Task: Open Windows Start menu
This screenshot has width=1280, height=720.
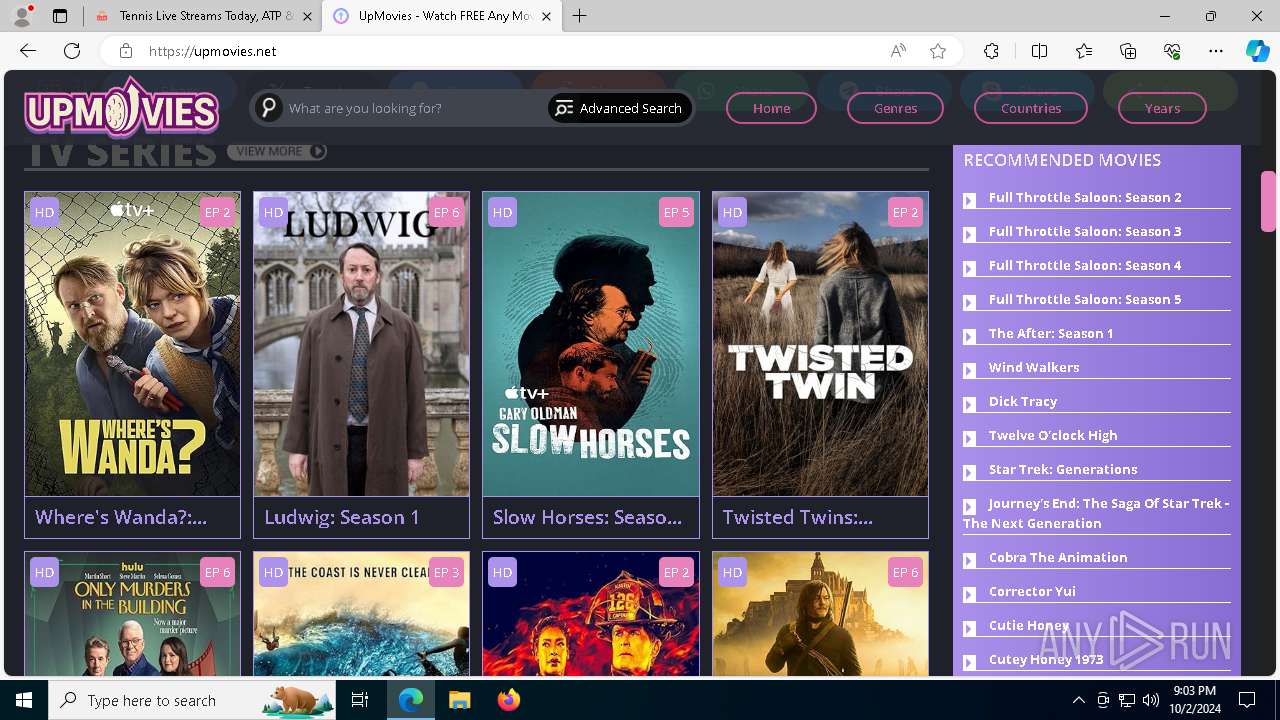Action: (x=24, y=700)
